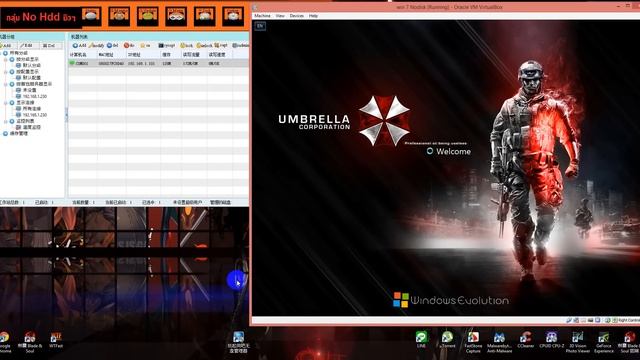
Task: Click the panel splitter handle between tree and list
Action: pyautogui.click(x=67, y=115)
